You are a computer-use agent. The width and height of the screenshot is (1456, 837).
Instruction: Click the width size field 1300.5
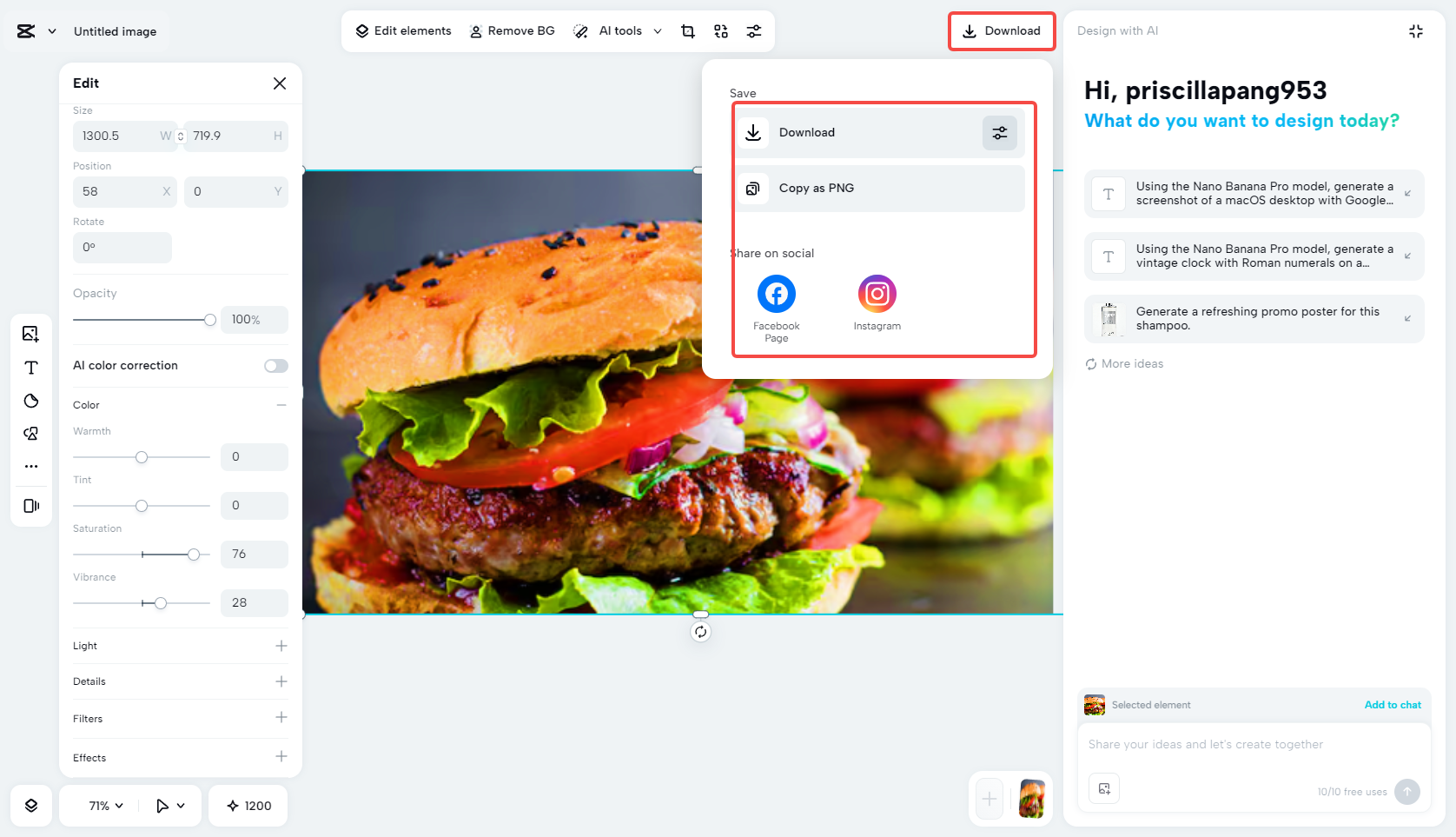[x=124, y=136]
